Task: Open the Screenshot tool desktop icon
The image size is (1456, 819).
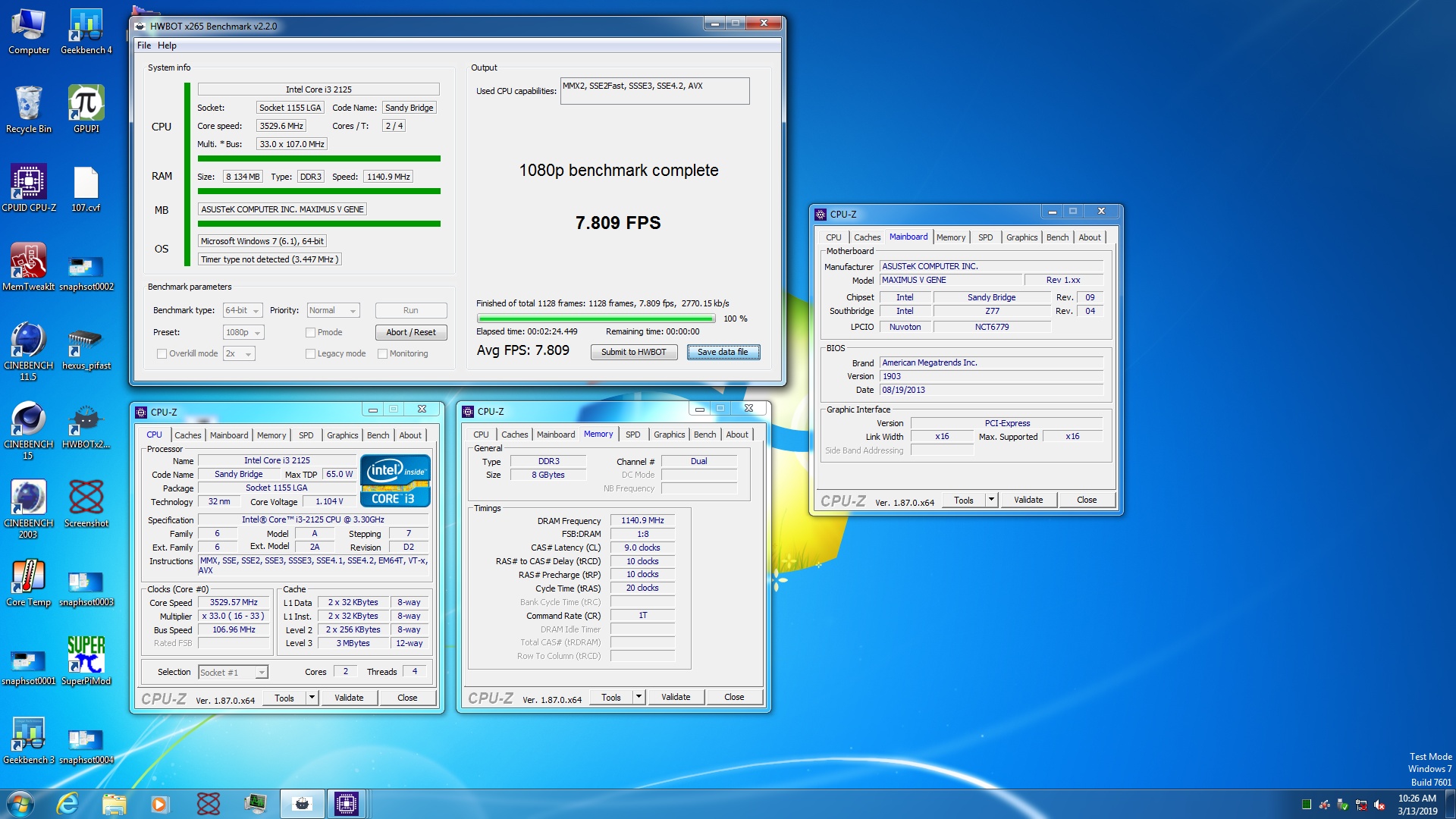Action: (86, 504)
